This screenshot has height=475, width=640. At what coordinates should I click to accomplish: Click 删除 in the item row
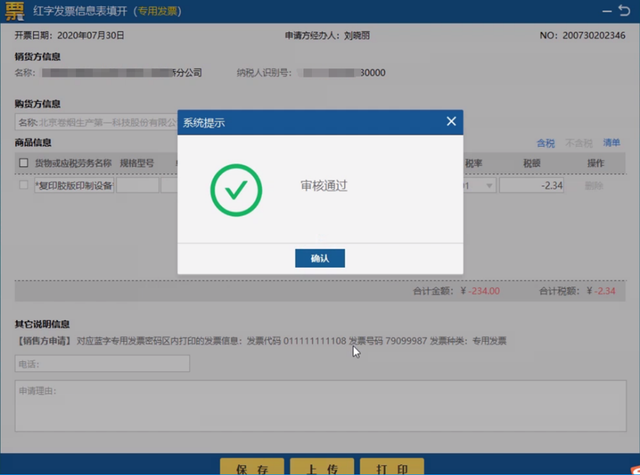click(x=595, y=186)
